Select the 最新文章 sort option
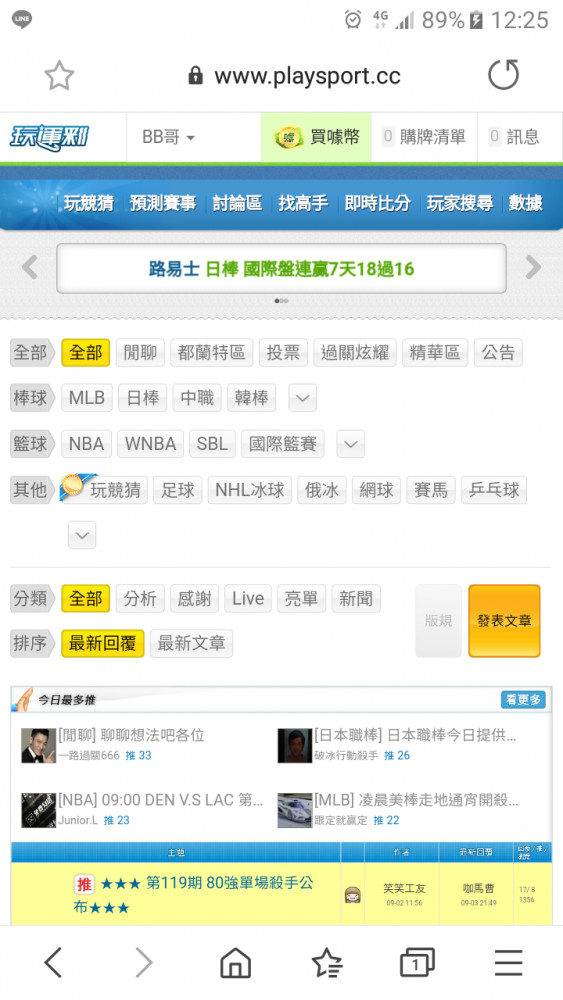Screen dimensions: 563x1000 point(191,643)
